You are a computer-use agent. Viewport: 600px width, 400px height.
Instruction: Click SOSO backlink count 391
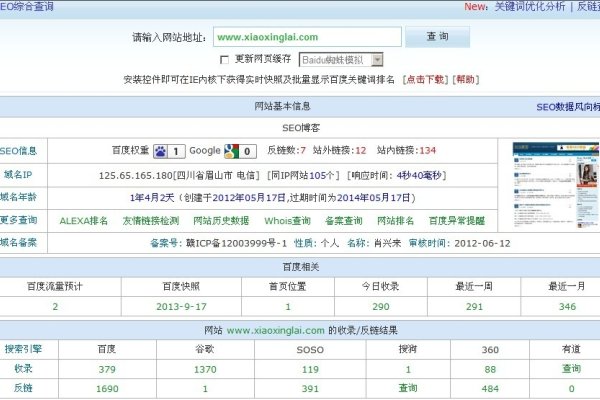coord(310,389)
